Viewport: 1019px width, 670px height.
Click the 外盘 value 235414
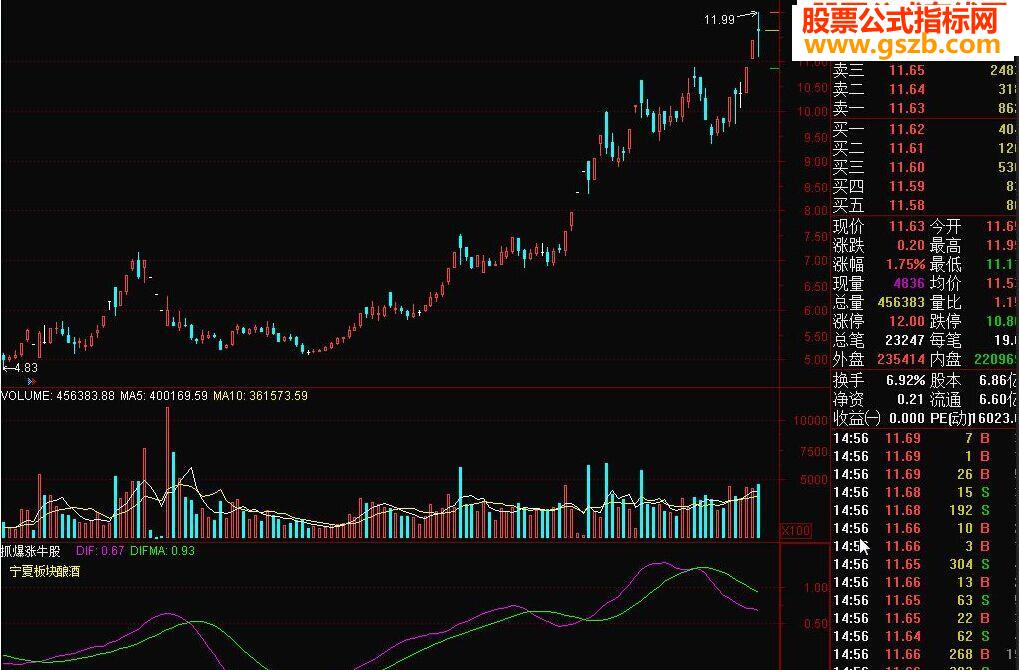tap(901, 359)
